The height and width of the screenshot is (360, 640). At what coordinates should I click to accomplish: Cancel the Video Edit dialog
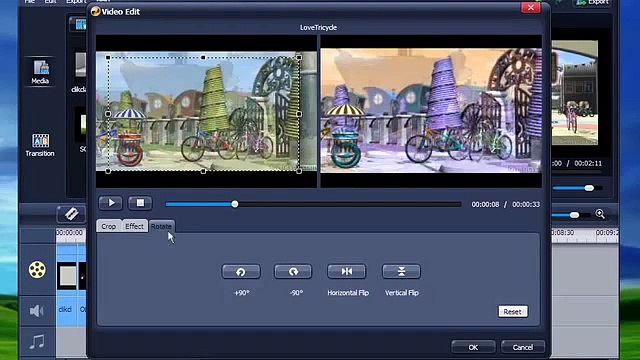click(x=523, y=347)
